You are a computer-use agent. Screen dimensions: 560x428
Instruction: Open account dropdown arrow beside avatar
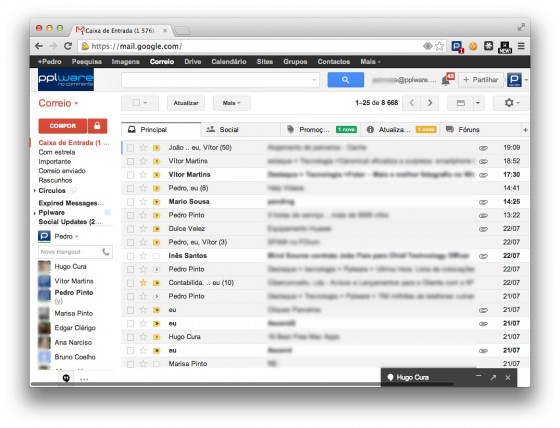pyautogui.click(x=526, y=80)
